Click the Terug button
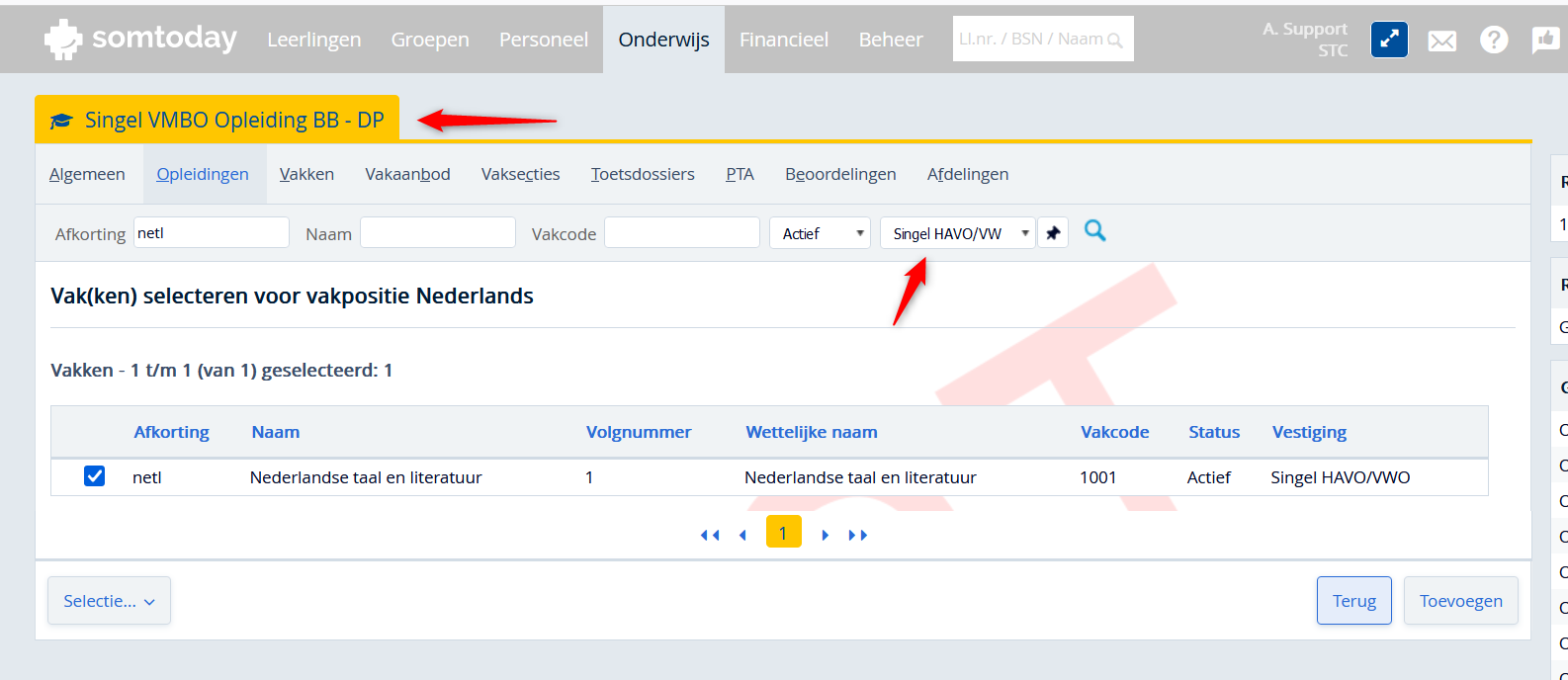 [1353, 601]
